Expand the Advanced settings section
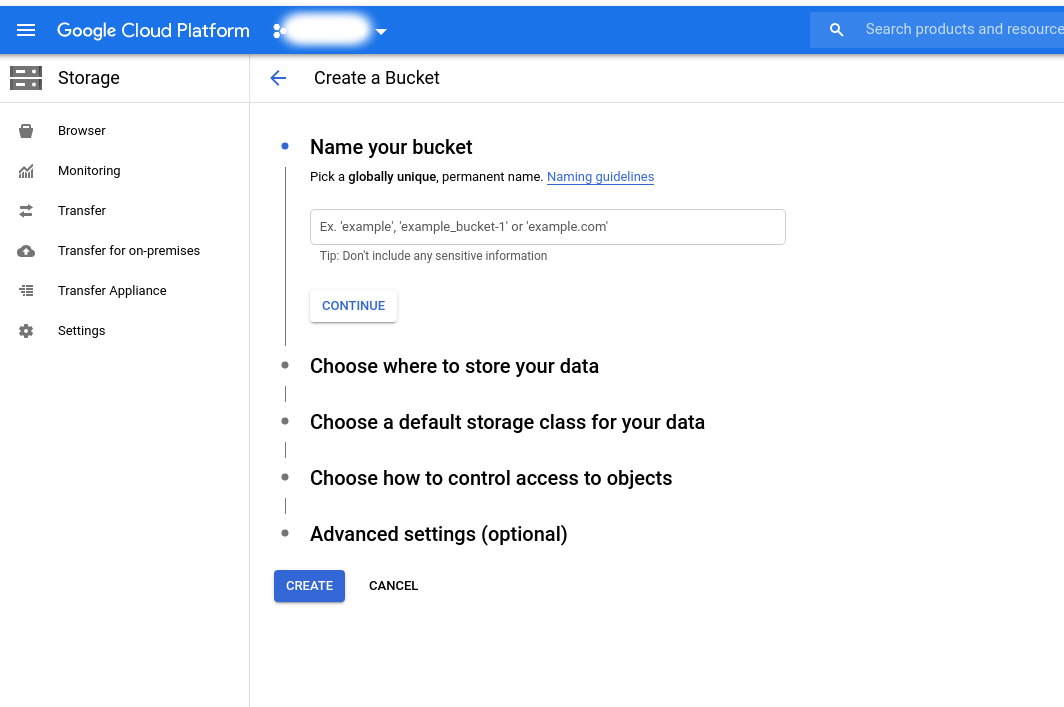The image size is (1064, 707). (438, 534)
